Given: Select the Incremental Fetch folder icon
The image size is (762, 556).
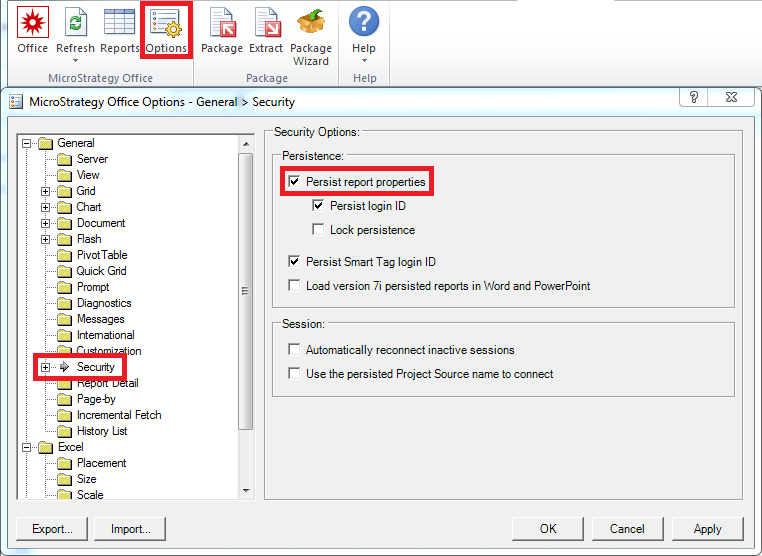Looking at the screenshot, I should pyautogui.click(x=64, y=416).
